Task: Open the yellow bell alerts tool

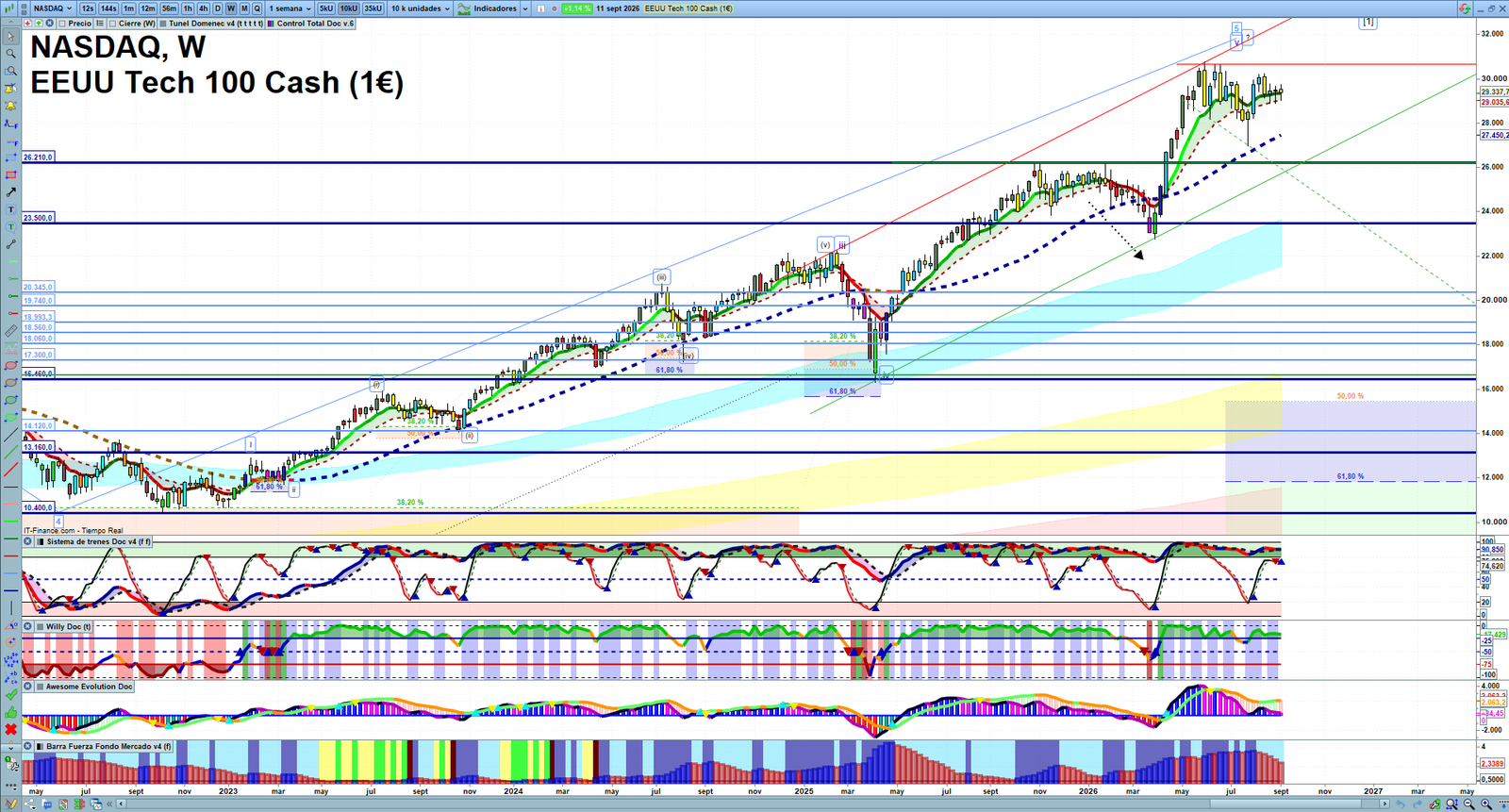Action: pos(10,105)
